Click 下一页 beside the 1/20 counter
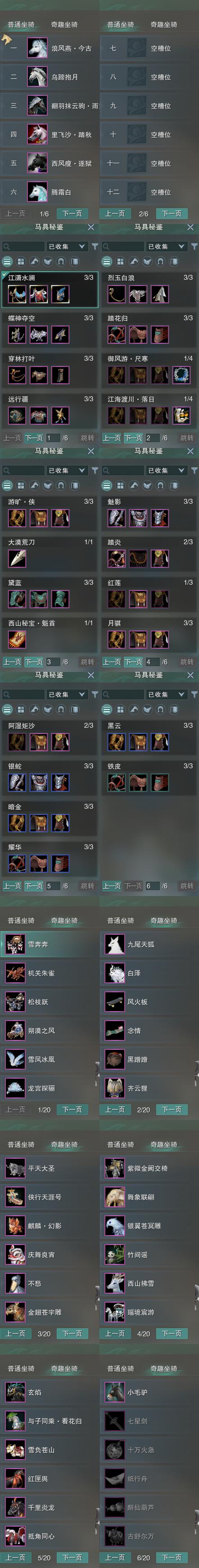 pyautogui.click(x=72, y=1110)
